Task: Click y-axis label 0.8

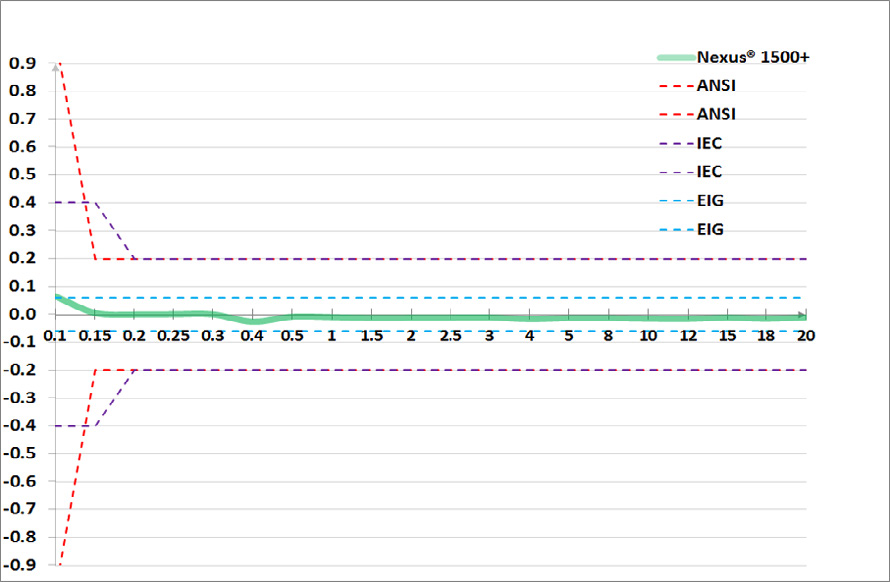Action: tap(23, 90)
